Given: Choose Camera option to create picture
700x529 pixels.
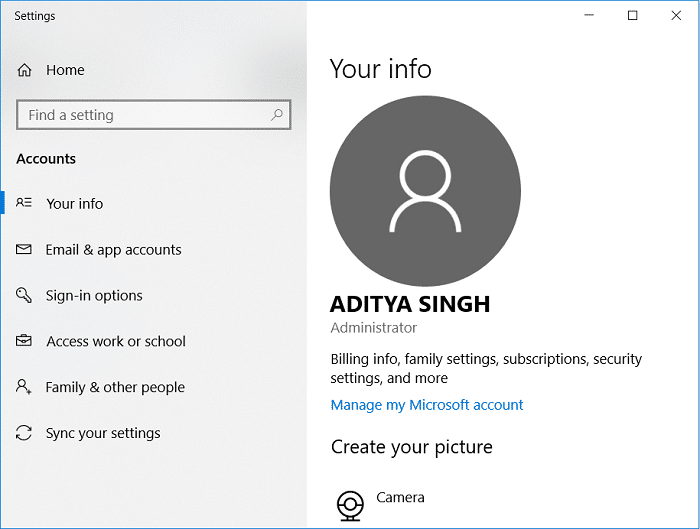Looking at the screenshot, I should [400, 497].
